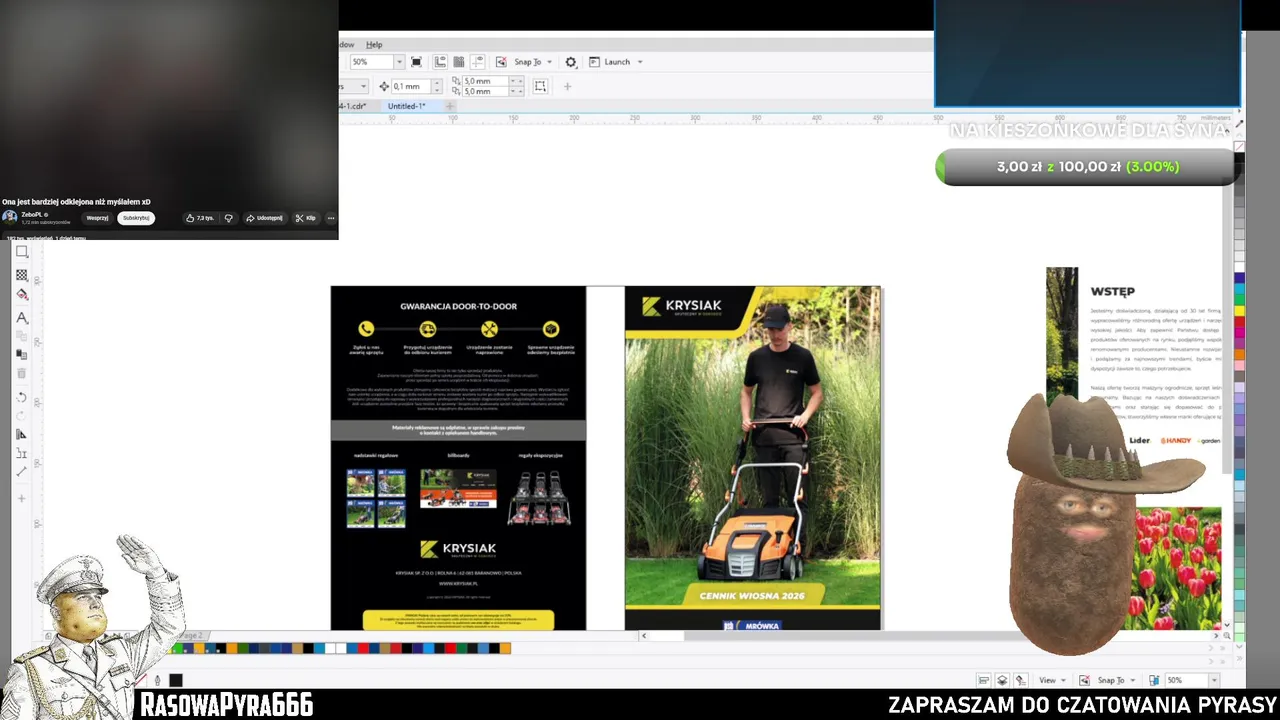Select the Connector tool

click(22, 453)
